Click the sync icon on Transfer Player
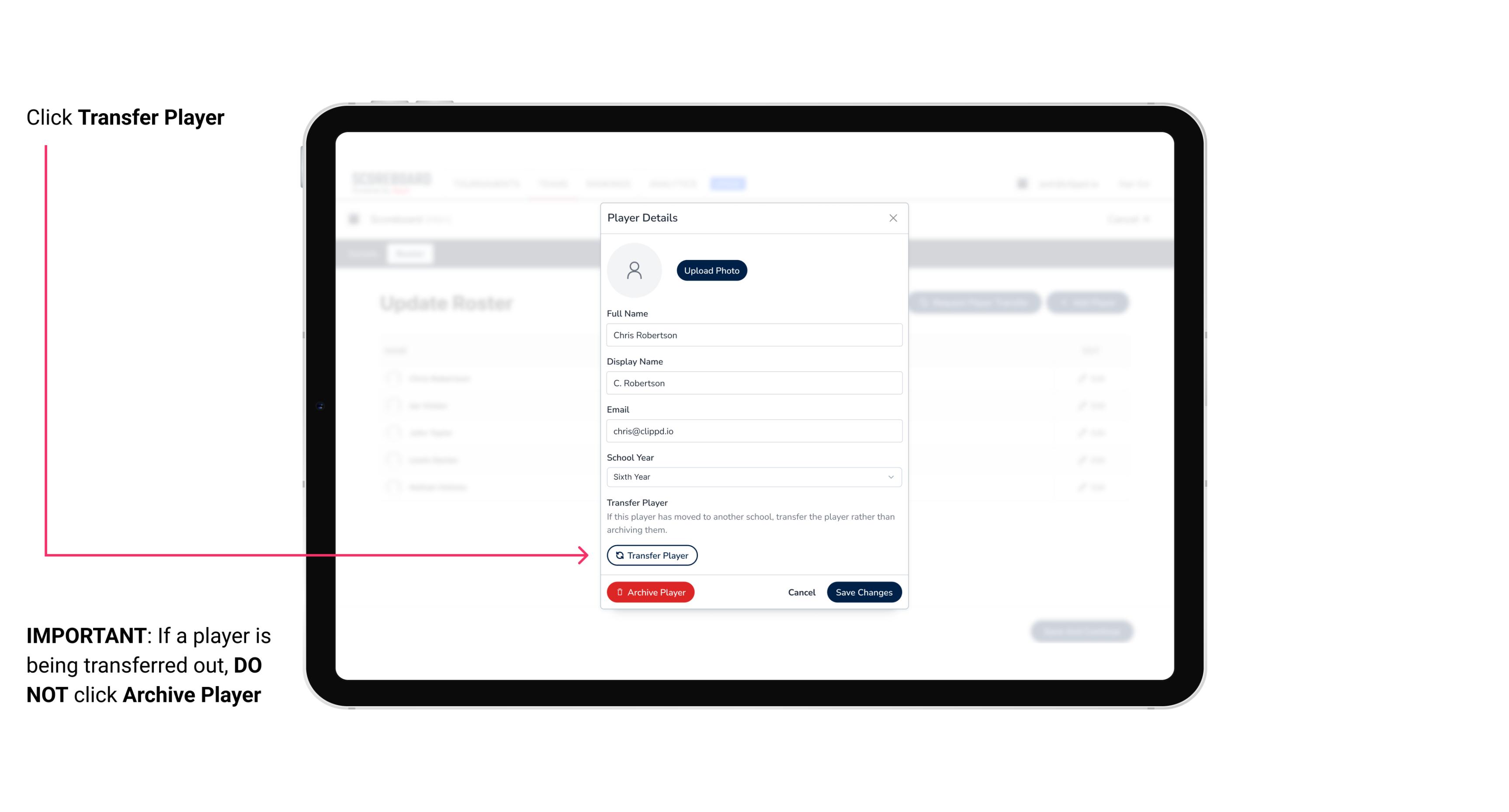The height and width of the screenshot is (812, 1509). coord(619,555)
